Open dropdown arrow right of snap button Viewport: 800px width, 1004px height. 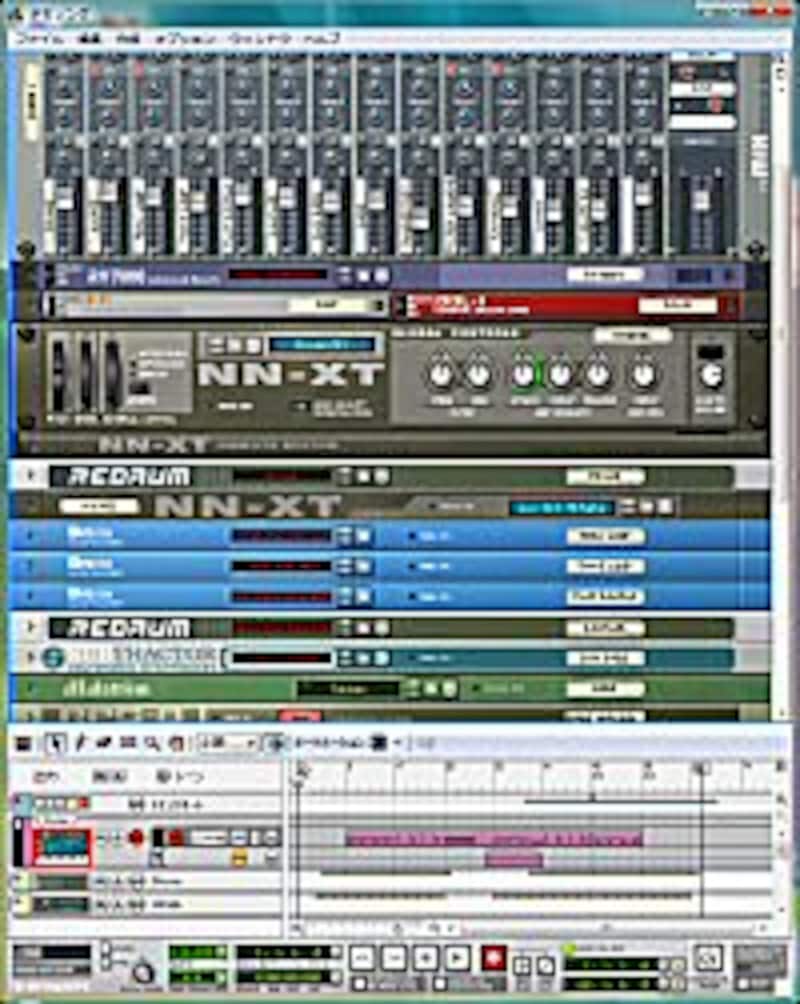click(397, 743)
